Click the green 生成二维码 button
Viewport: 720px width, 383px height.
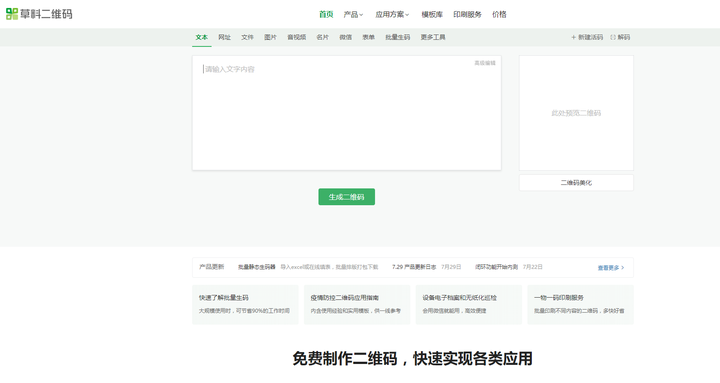pyautogui.click(x=347, y=197)
